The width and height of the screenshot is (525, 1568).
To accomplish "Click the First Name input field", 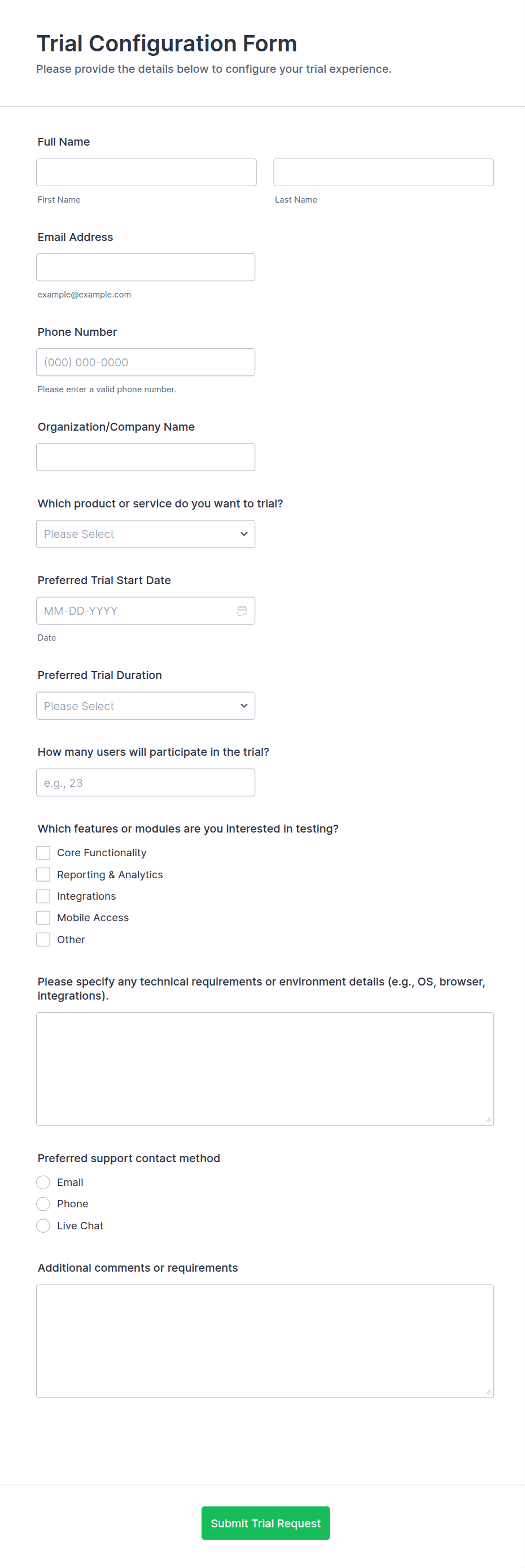I will pos(146,172).
